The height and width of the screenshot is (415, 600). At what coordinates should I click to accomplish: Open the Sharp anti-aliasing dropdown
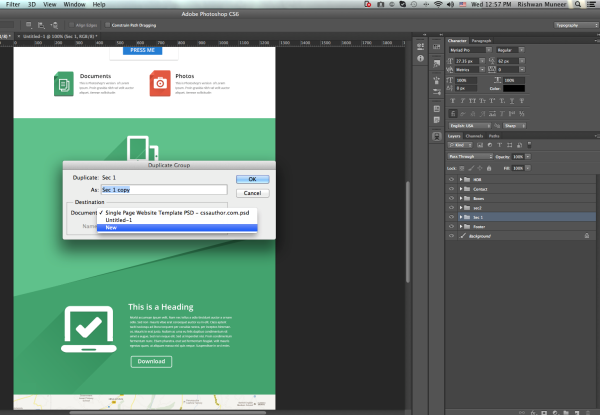[515, 126]
